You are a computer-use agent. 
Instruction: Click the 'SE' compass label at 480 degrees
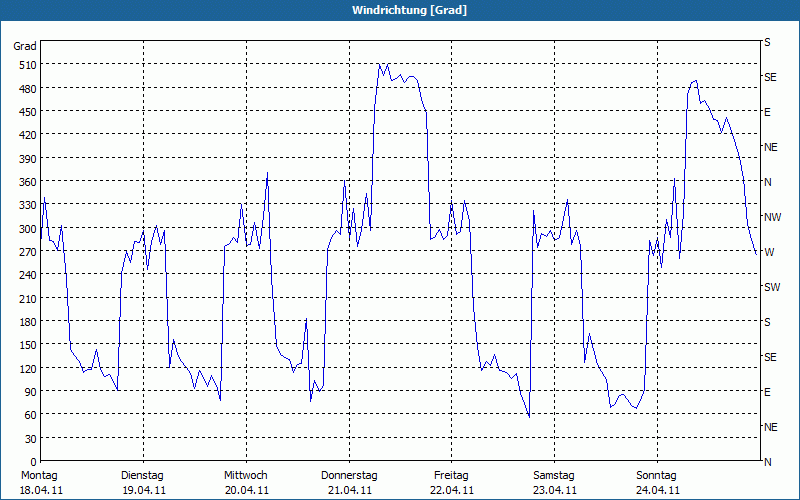pos(770,77)
